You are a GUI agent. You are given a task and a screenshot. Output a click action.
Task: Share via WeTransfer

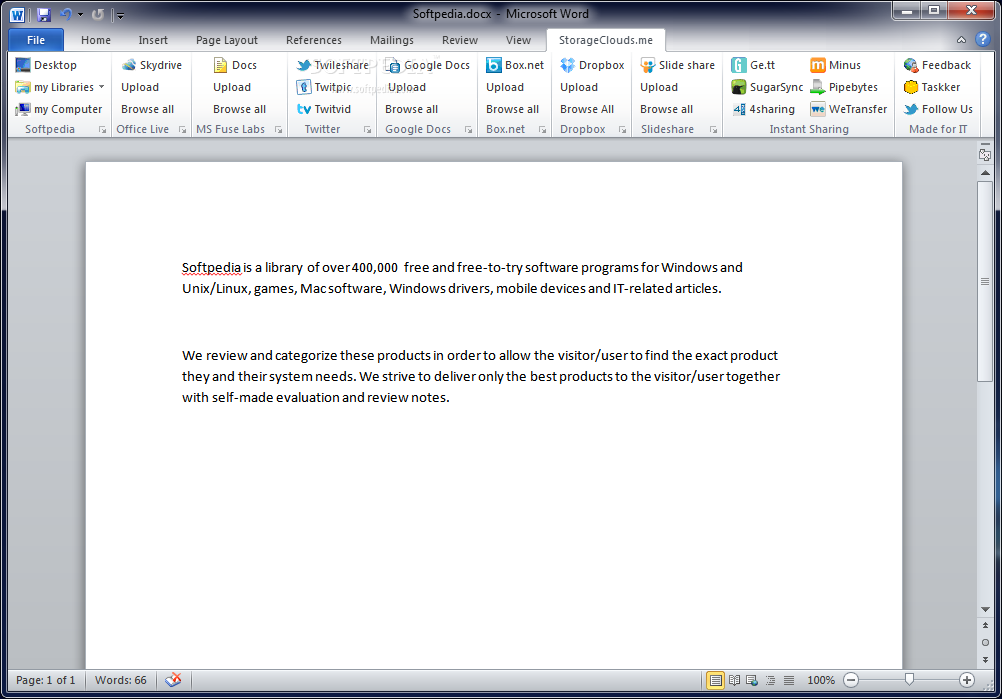[849, 109]
